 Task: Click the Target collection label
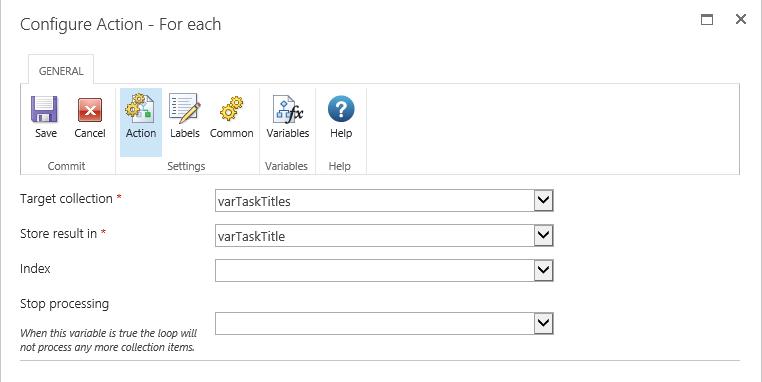66,199
